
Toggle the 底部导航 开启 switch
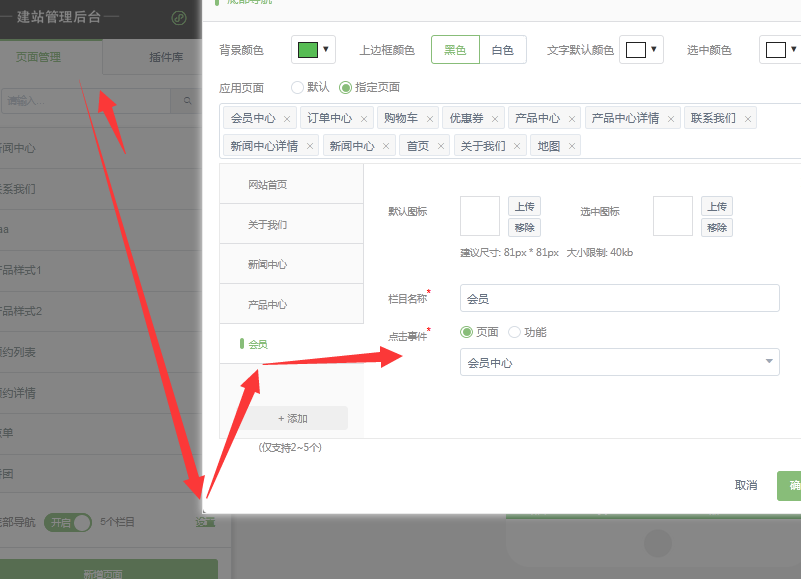tap(68, 522)
